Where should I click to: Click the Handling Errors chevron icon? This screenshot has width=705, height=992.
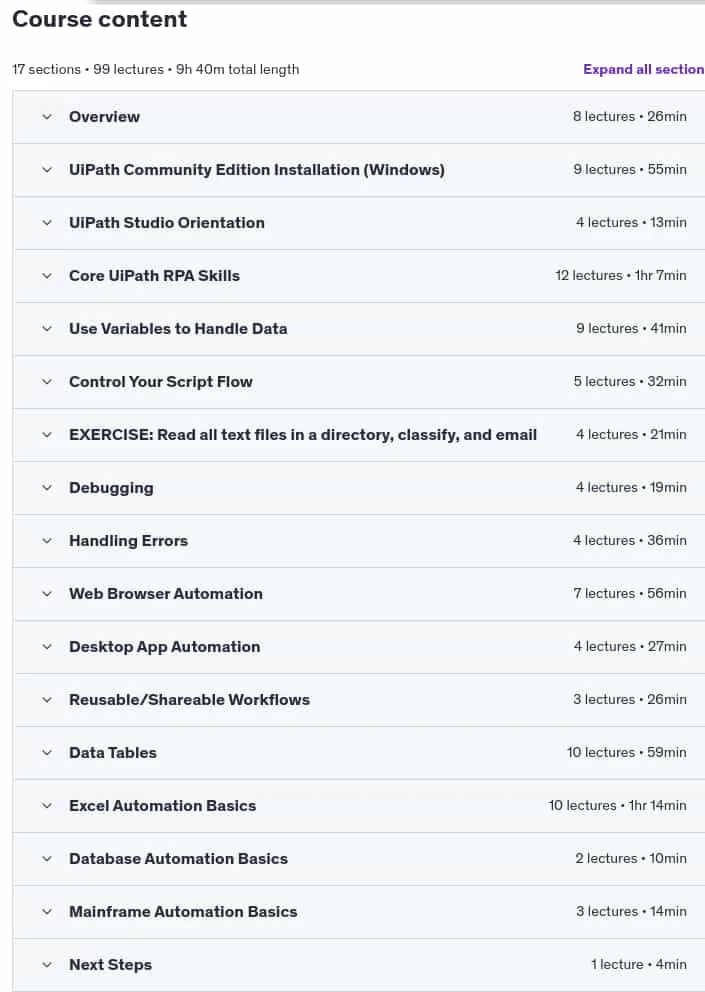47,541
